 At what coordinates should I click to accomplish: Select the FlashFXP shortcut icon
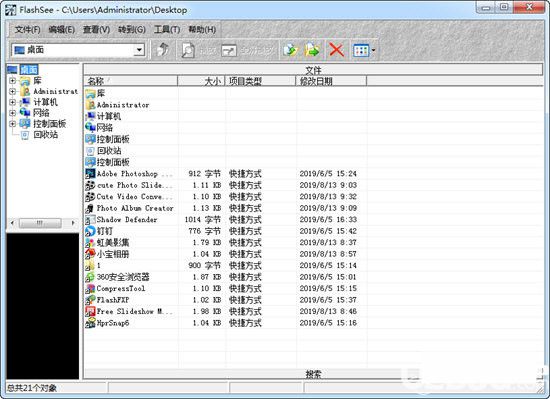pyautogui.click(x=90, y=300)
